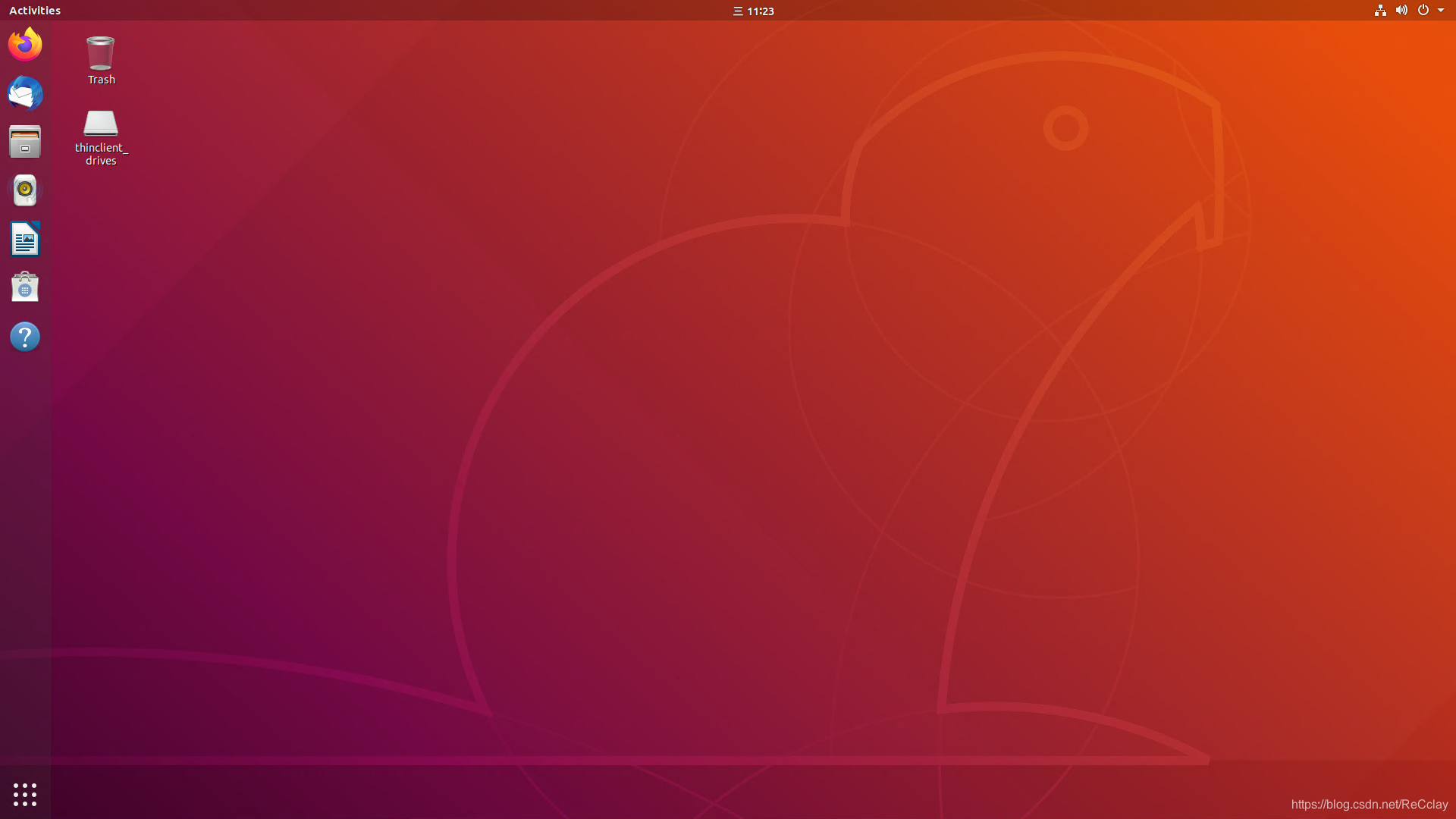Launch Firefox from the dock

pyautogui.click(x=25, y=44)
